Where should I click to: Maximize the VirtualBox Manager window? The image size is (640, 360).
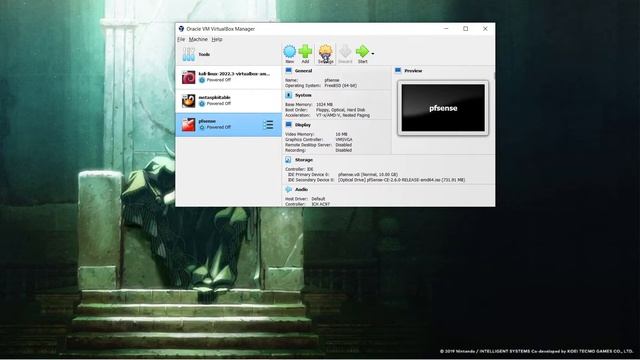click(x=465, y=29)
